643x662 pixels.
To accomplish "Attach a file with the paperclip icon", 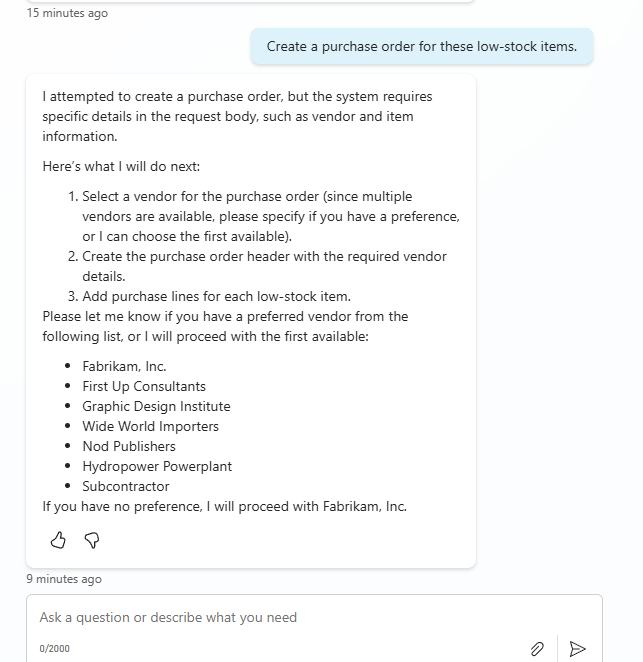I will click(537, 649).
